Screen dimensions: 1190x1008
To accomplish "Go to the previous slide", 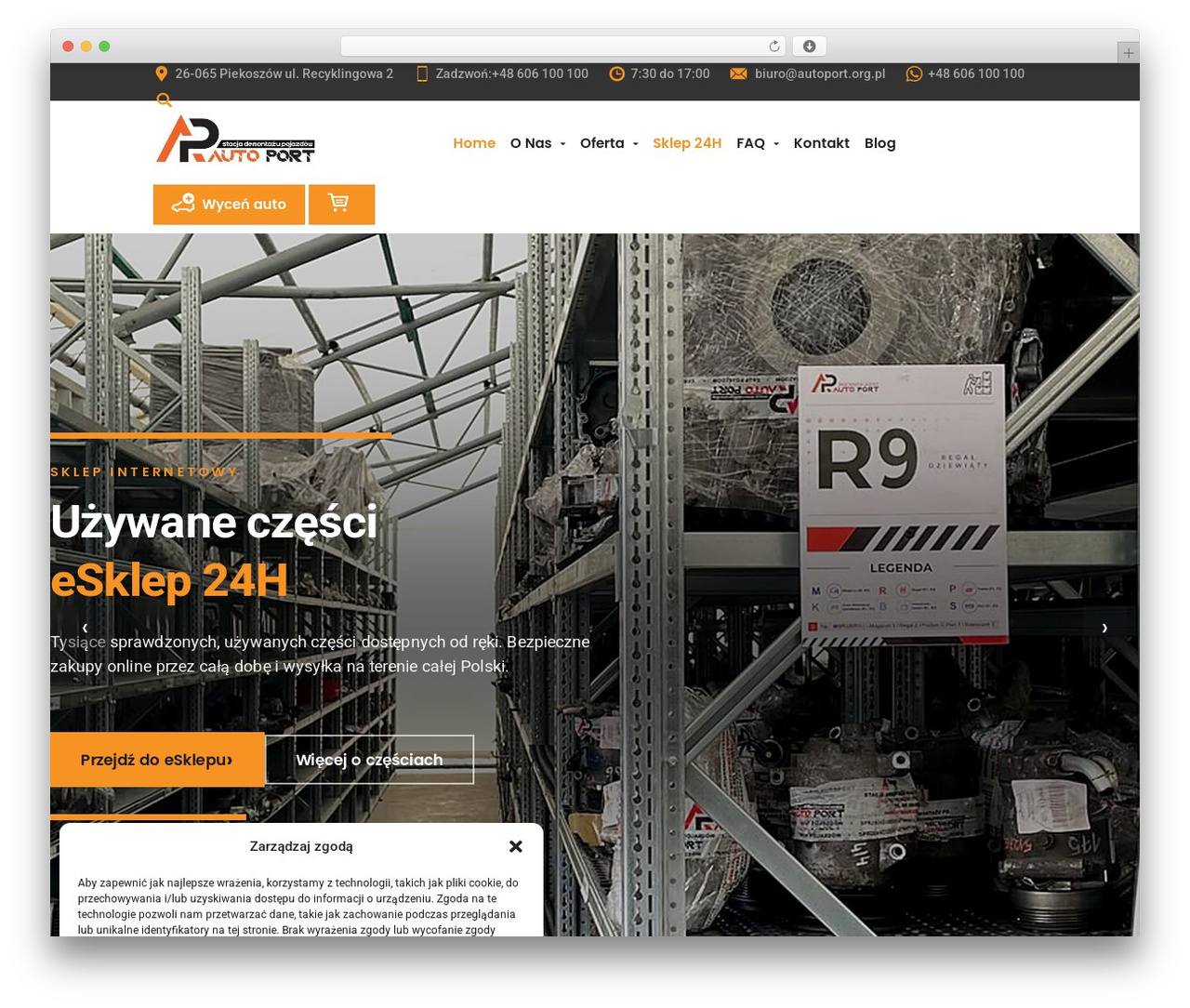I will pyautogui.click(x=85, y=628).
